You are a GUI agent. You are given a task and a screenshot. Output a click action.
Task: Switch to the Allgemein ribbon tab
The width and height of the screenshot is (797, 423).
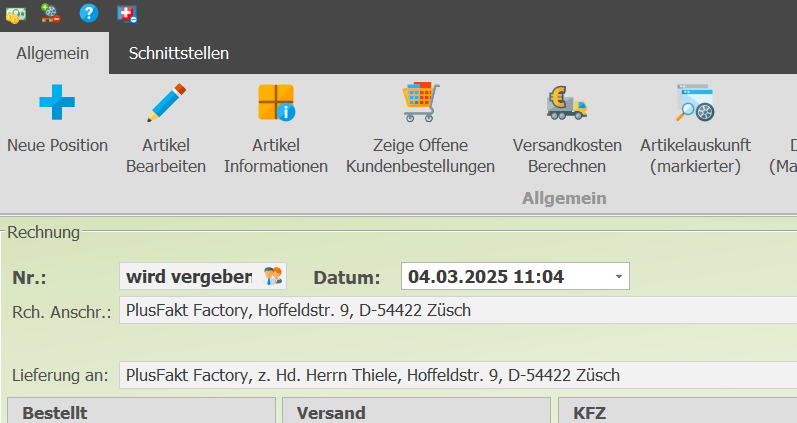tap(53, 53)
